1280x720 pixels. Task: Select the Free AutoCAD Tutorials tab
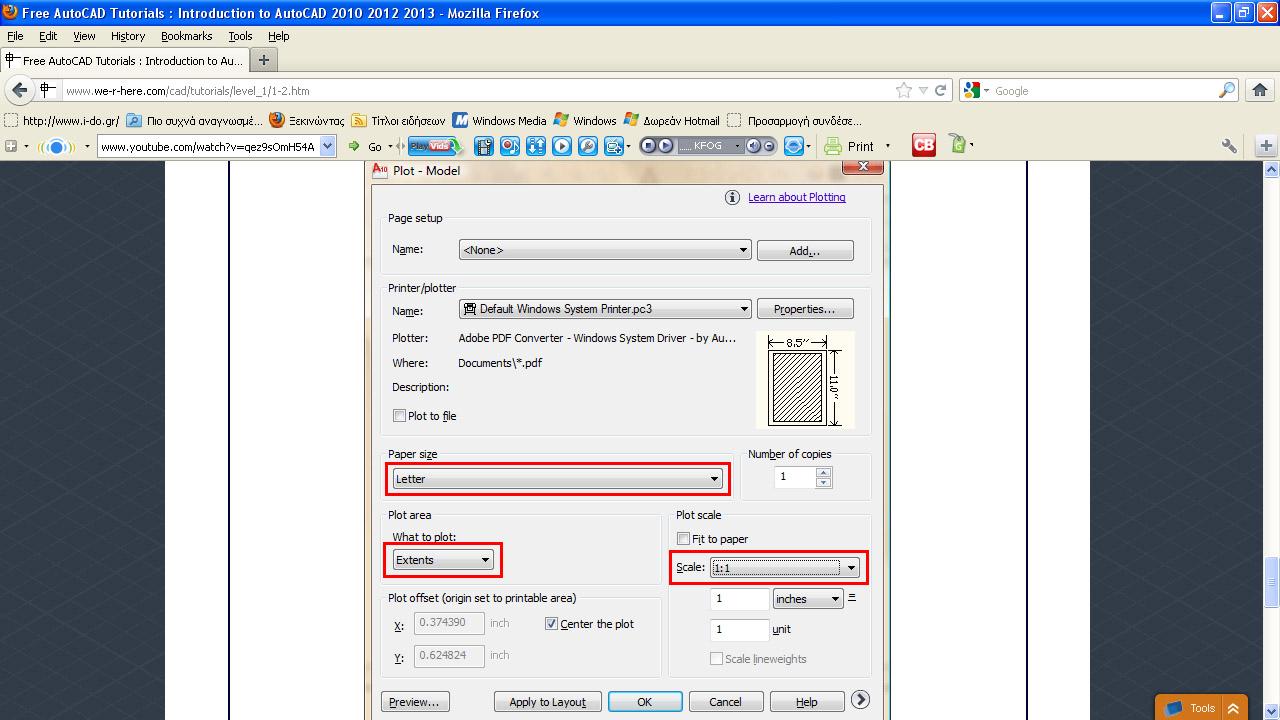point(123,60)
